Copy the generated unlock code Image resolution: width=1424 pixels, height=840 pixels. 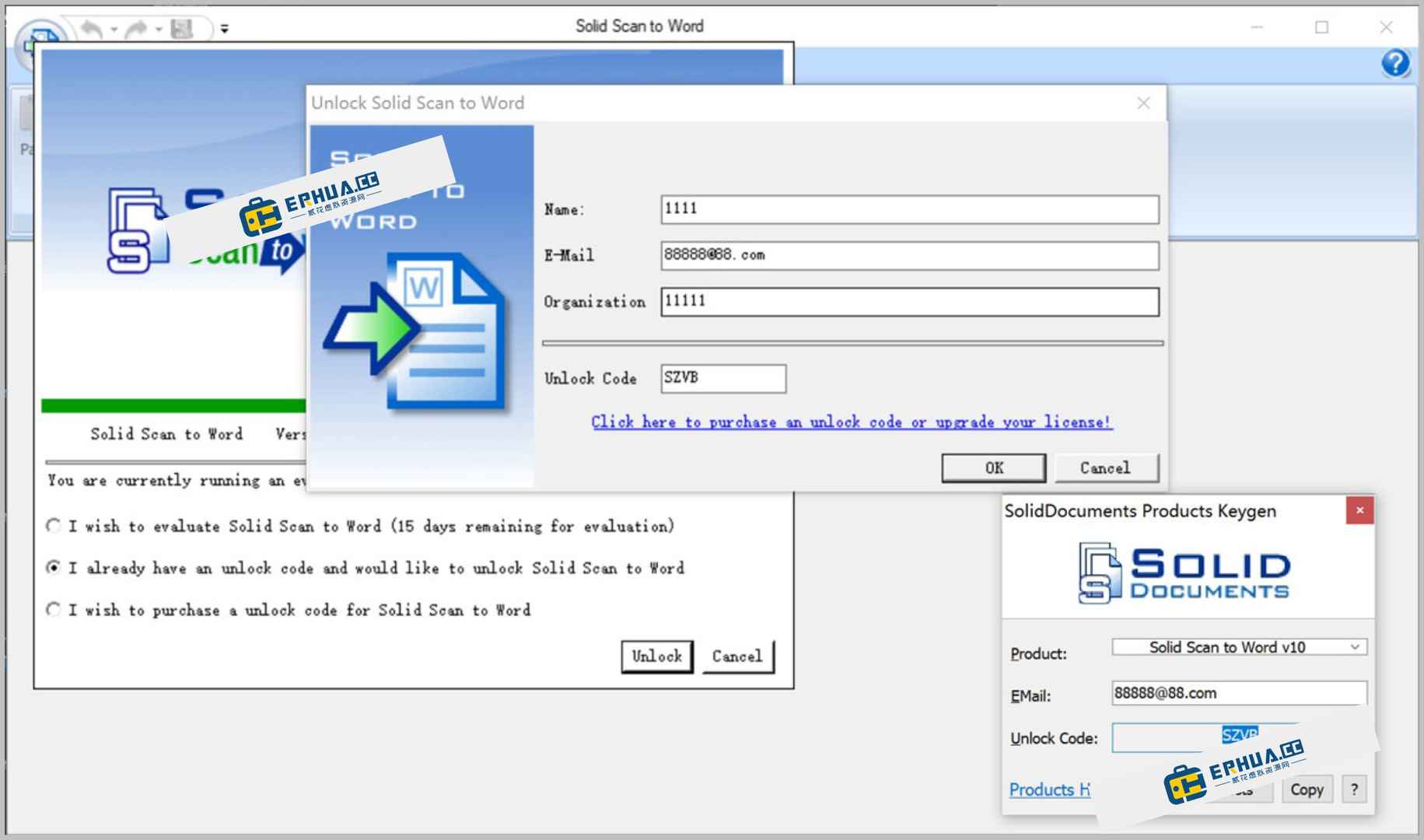[x=1307, y=790]
